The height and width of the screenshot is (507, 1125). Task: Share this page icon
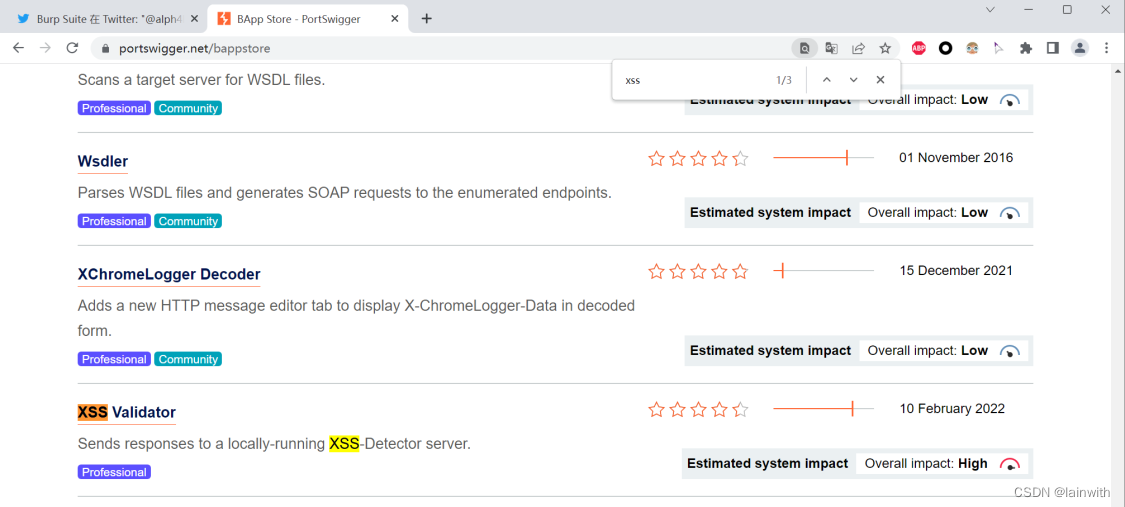click(x=858, y=48)
